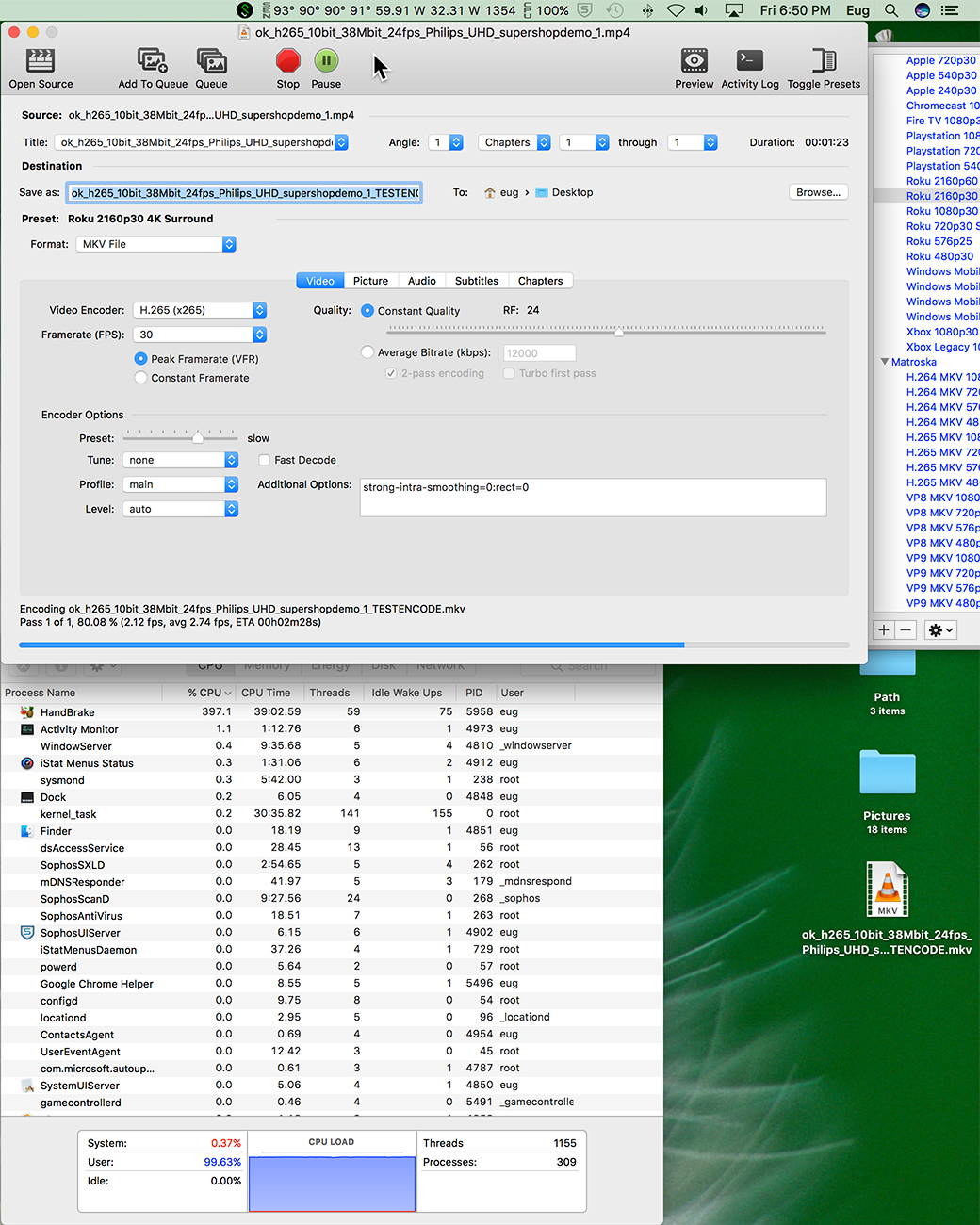The height and width of the screenshot is (1225, 980).
Task: Stop the current encode
Action: [288, 60]
